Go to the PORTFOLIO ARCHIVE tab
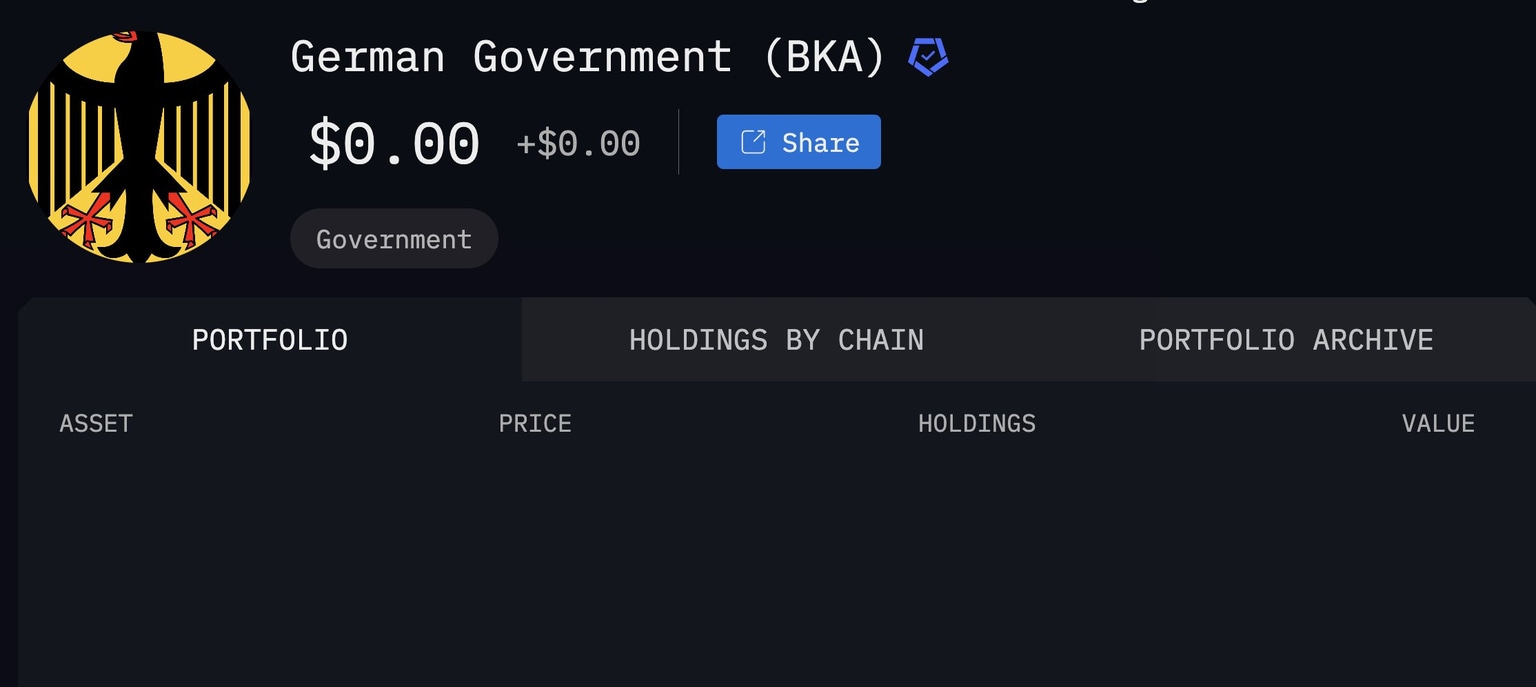 1286,340
